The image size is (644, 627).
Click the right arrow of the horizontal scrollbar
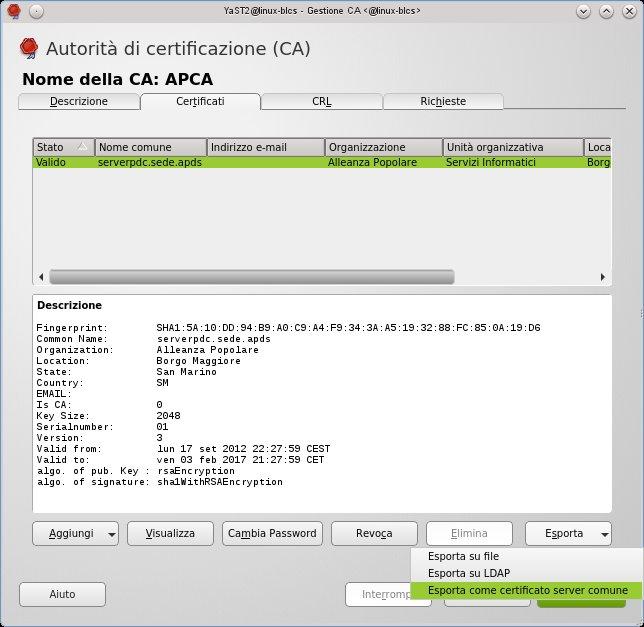coord(603,277)
